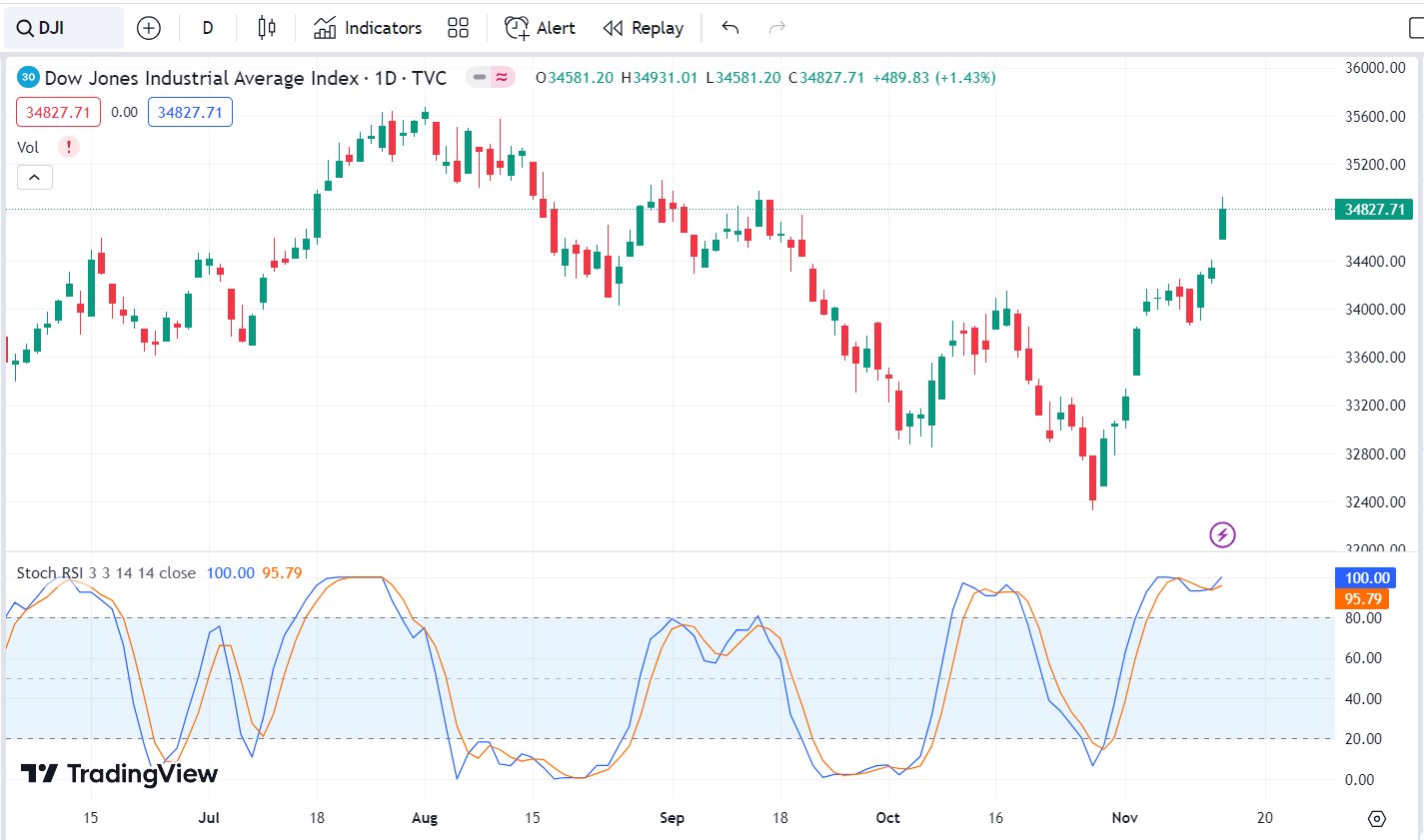
Task: Redo the chart action
Action: (777, 28)
